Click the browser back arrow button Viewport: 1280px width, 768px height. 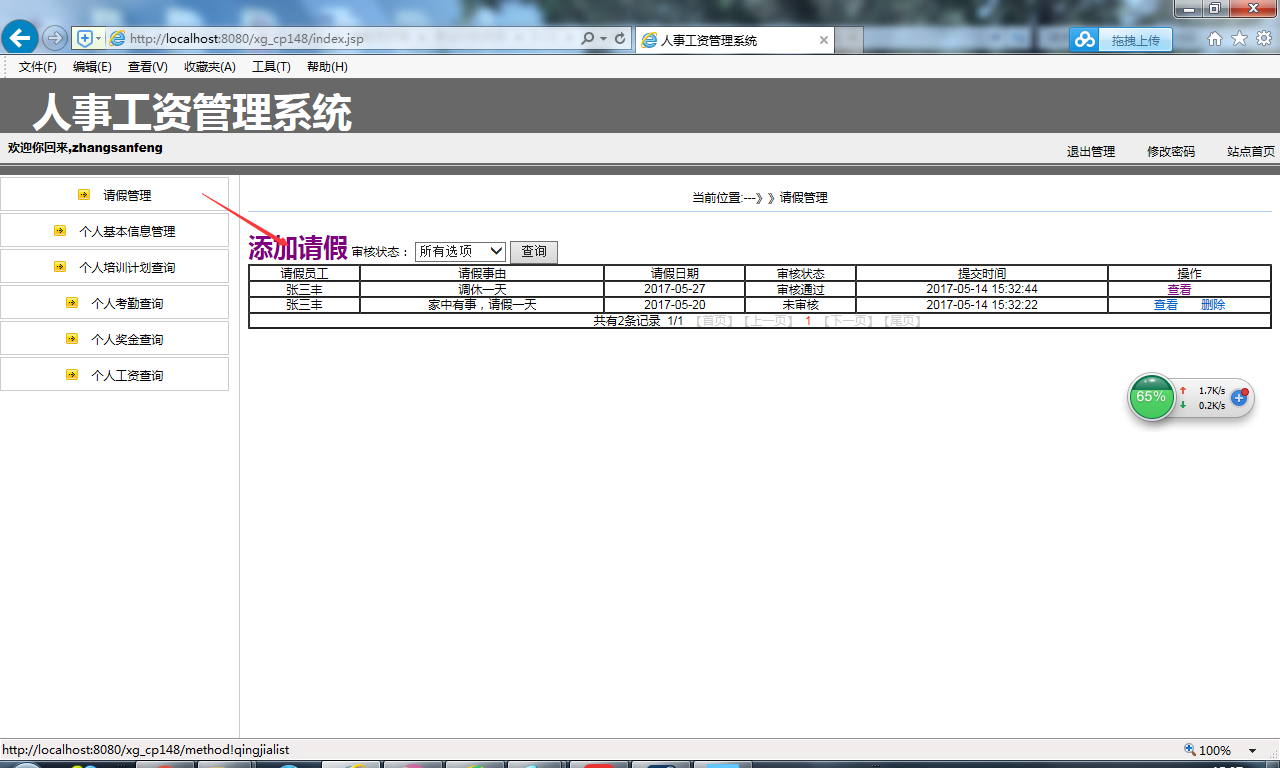(x=20, y=38)
